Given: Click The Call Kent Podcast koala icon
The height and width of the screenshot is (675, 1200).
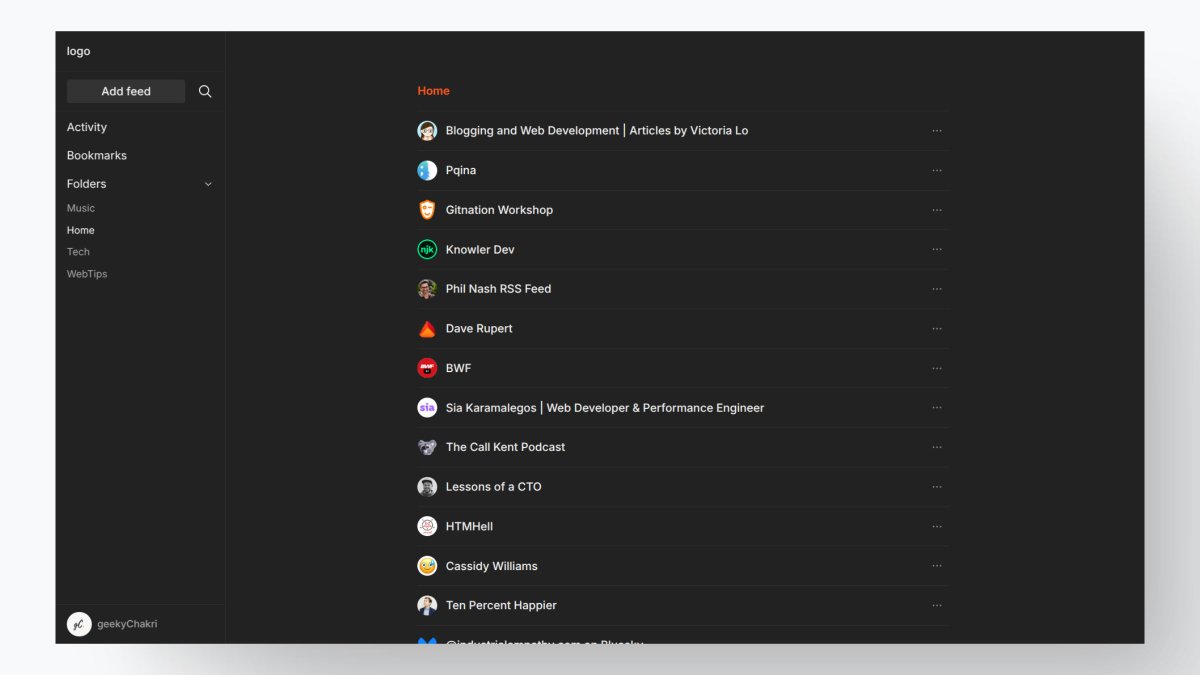Looking at the screenshot, I should click(427, 447).
